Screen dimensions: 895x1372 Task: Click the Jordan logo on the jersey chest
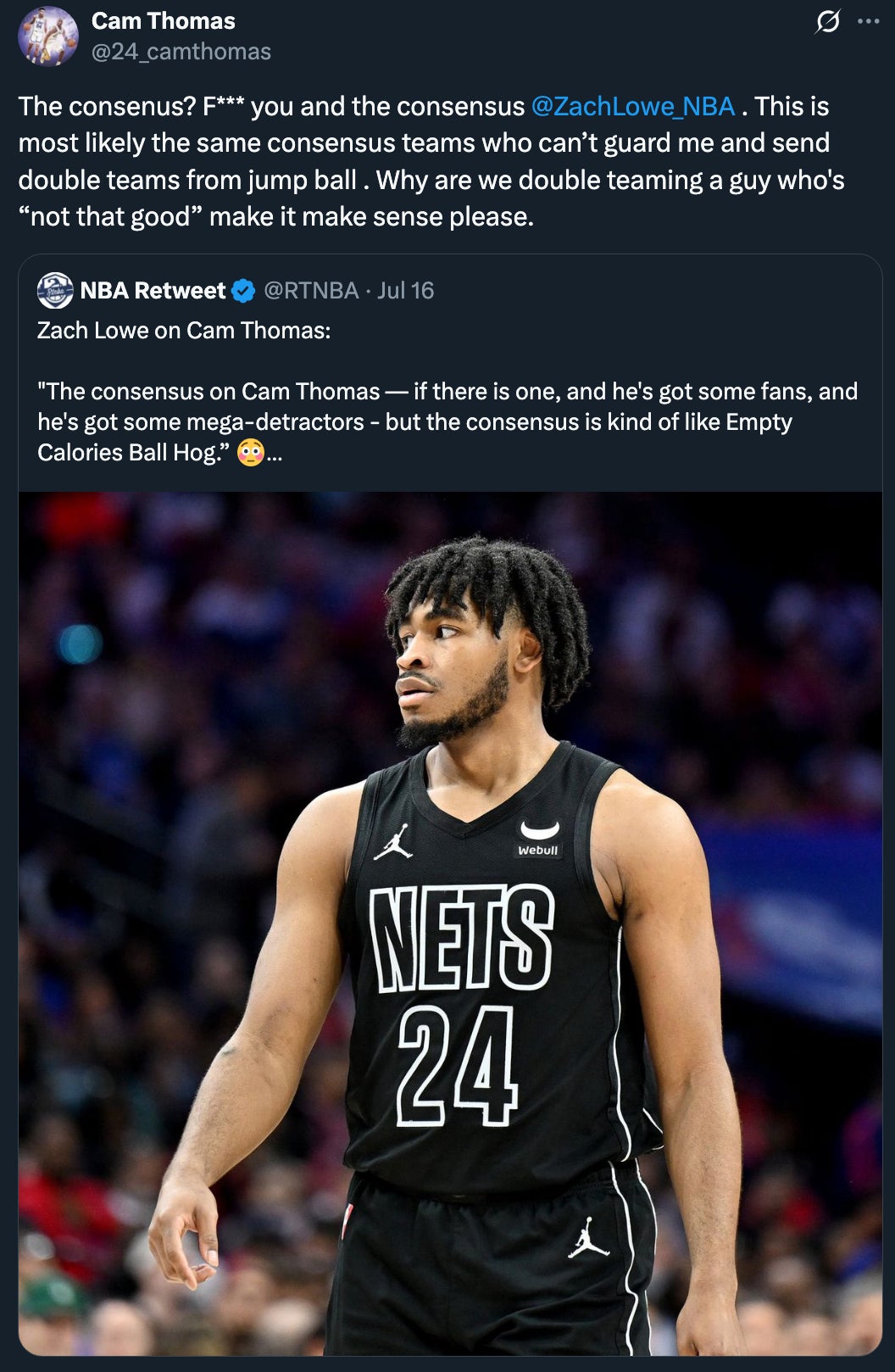click(394, 842)
